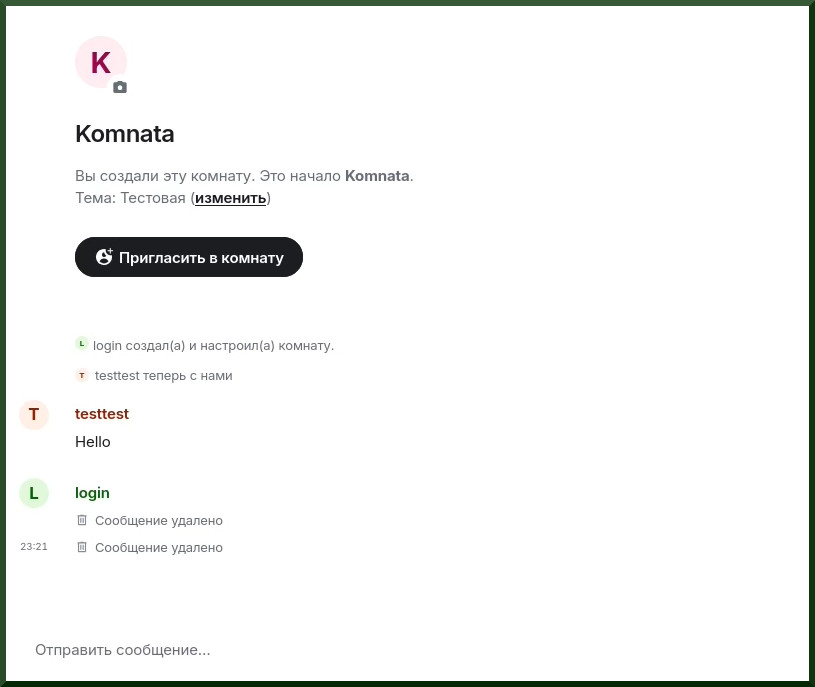The height and width of the screenshot is (687, 815).
Task: Open testtest's round T avatar
Action: (34, 415)
